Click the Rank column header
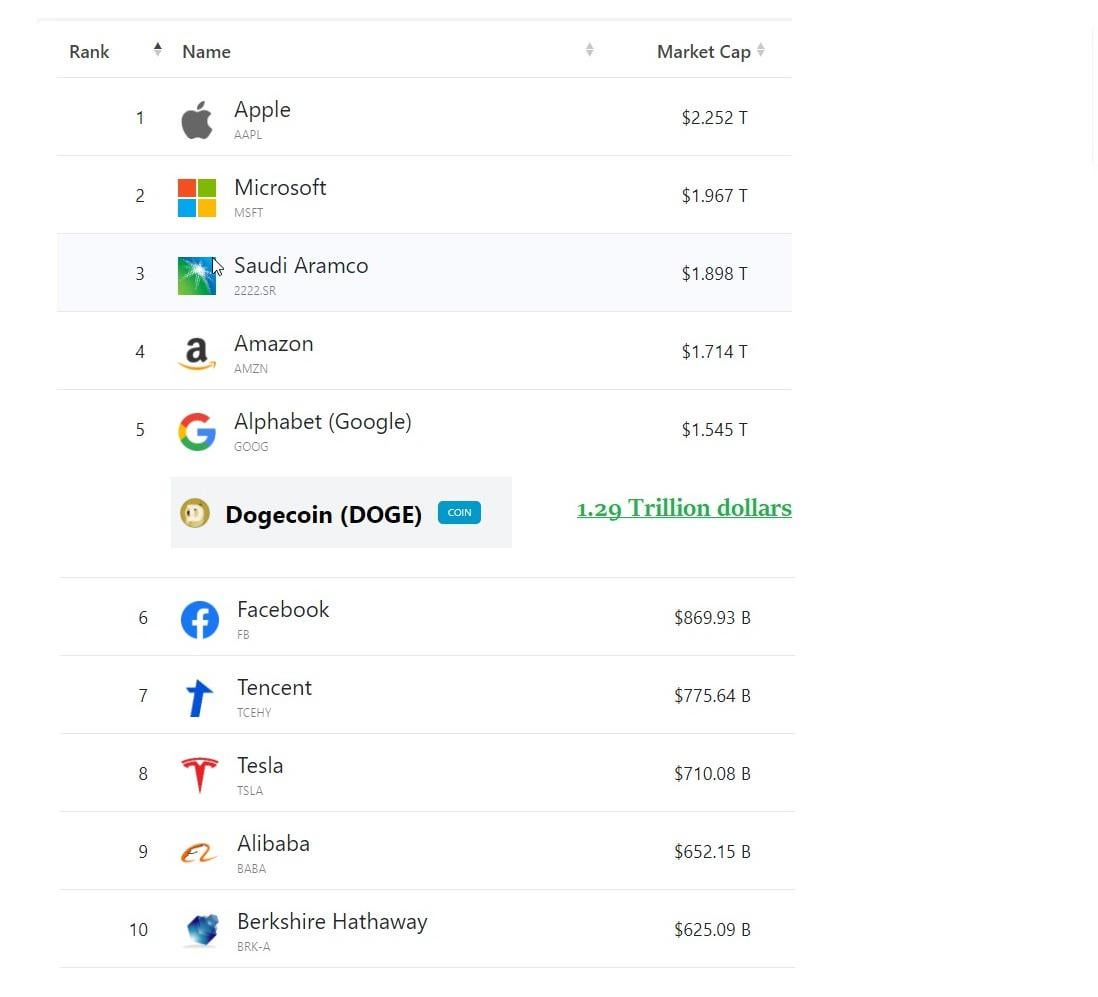Viewport: 1098px width, 997px height. tap(89, 51)
